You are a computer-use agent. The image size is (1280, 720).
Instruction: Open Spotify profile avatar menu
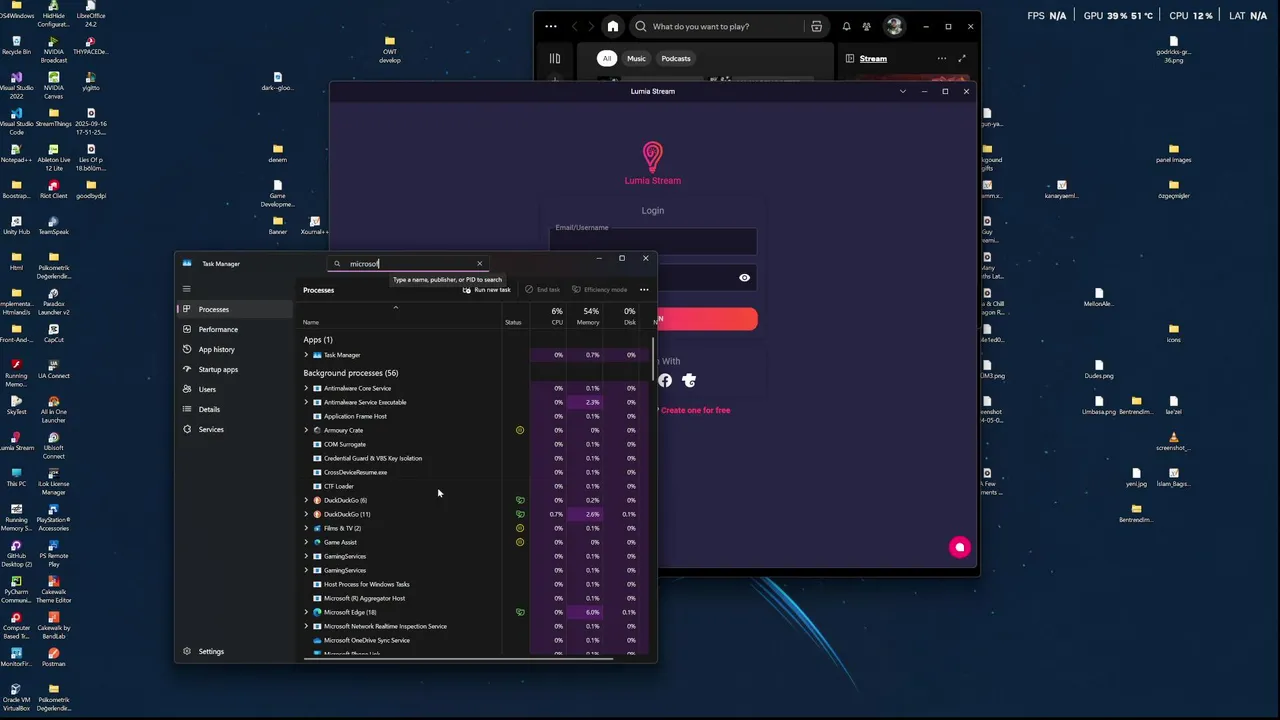coord(894,27)
